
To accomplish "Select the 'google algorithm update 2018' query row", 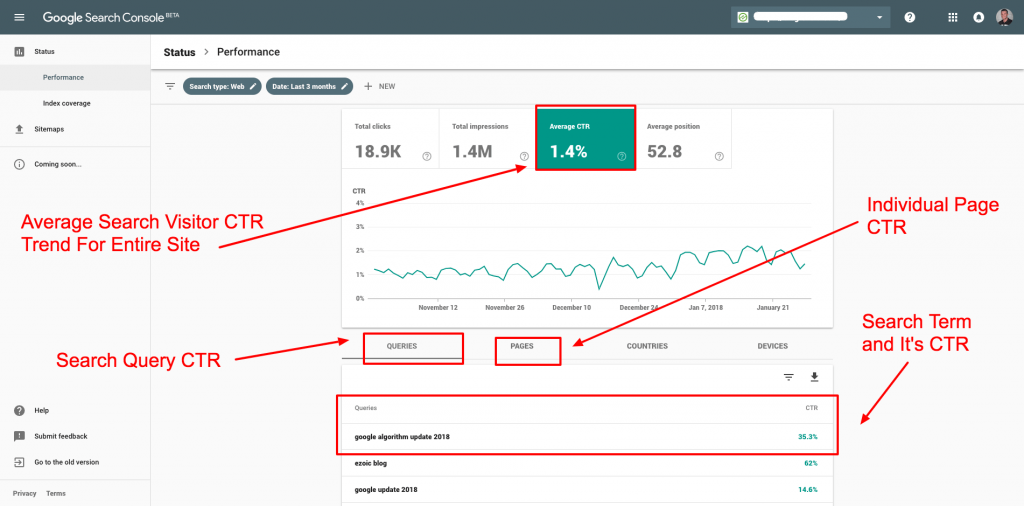I will tap(587, 437).
